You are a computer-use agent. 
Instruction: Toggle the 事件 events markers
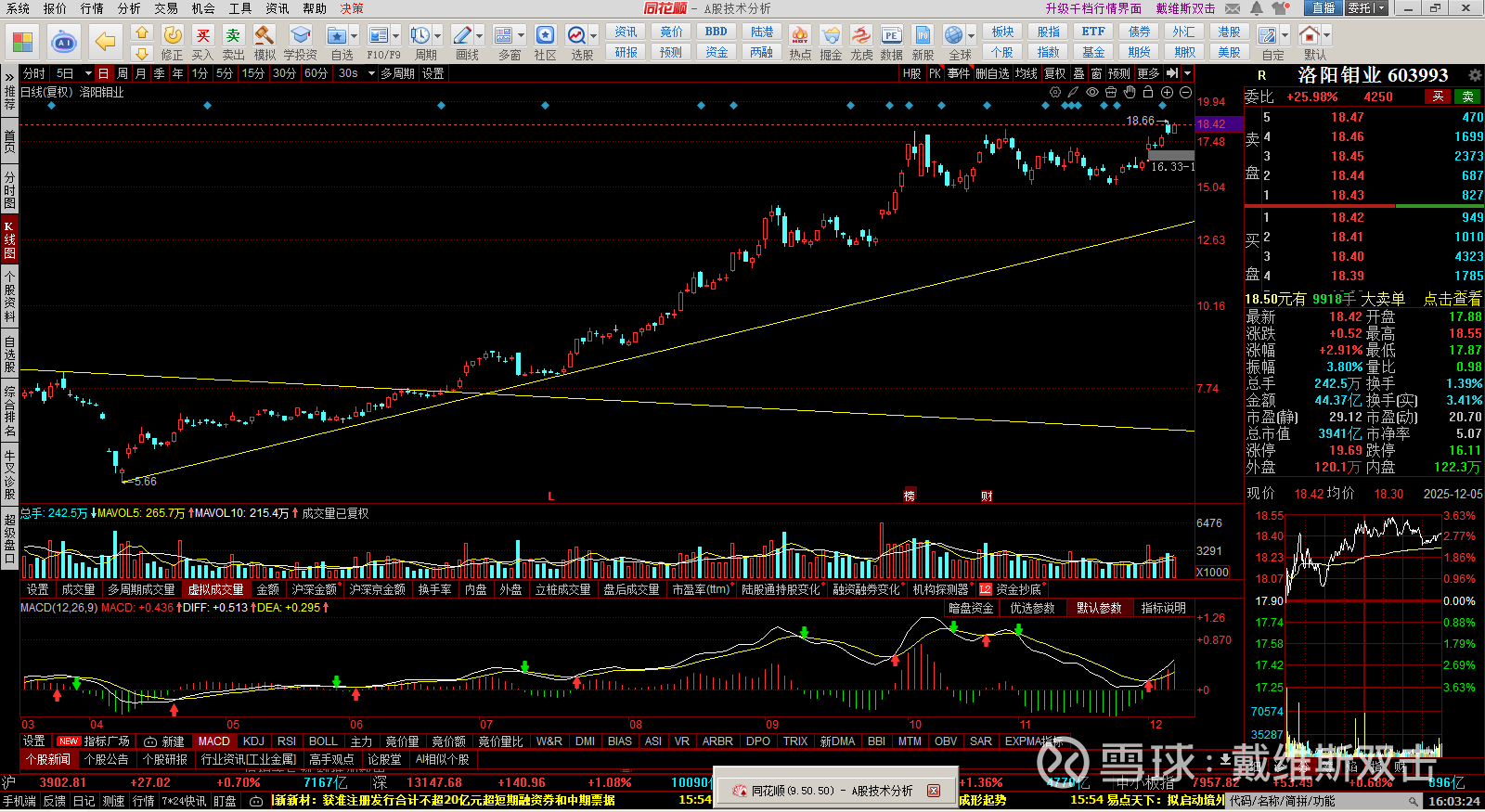coord(959,73)
